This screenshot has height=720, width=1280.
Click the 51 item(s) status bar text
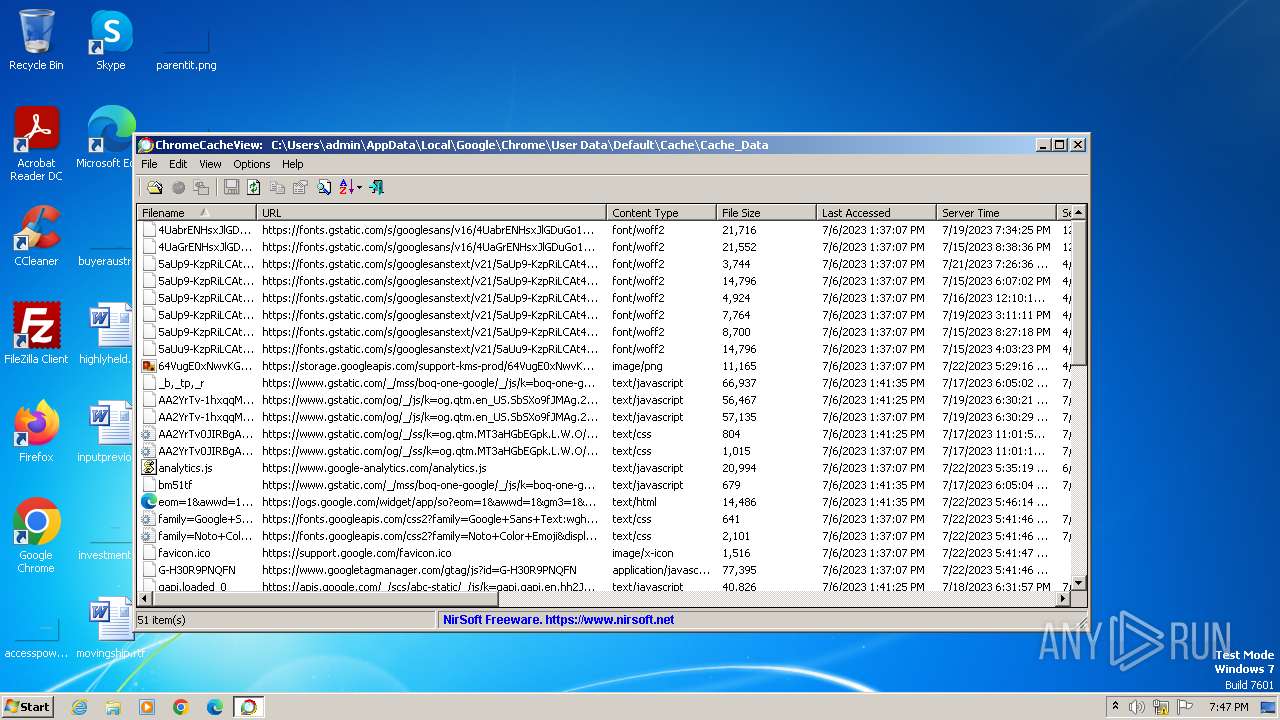point(162,620)
